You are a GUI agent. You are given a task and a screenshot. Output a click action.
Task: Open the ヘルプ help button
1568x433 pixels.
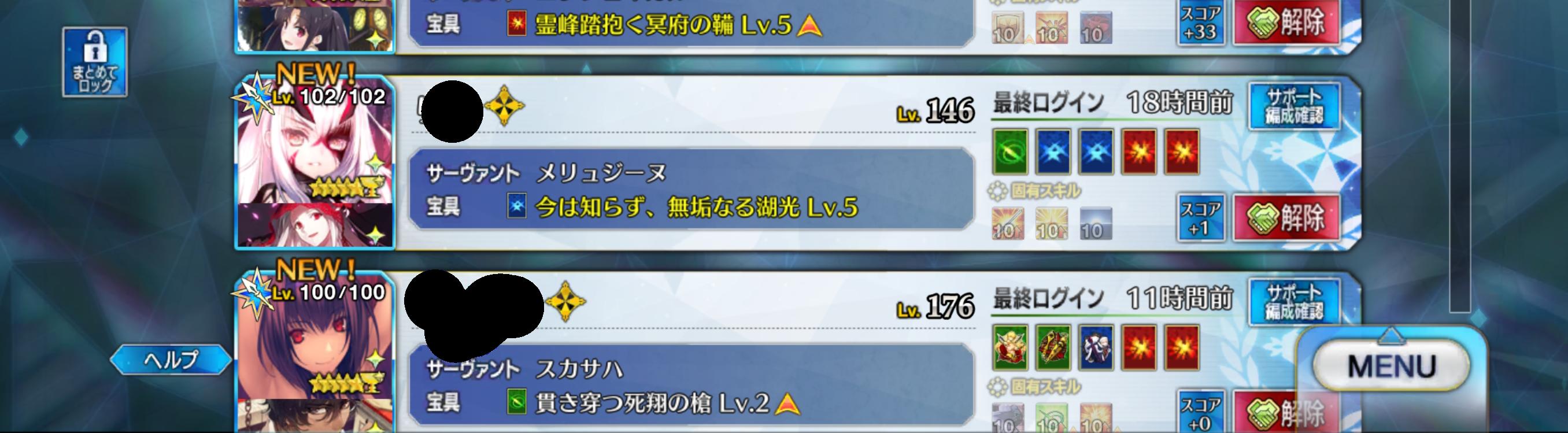tap(171, 360)
